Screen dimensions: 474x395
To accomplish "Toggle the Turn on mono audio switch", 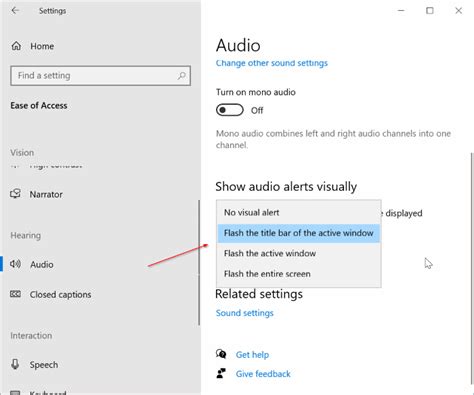I will (x=230, y=110).
